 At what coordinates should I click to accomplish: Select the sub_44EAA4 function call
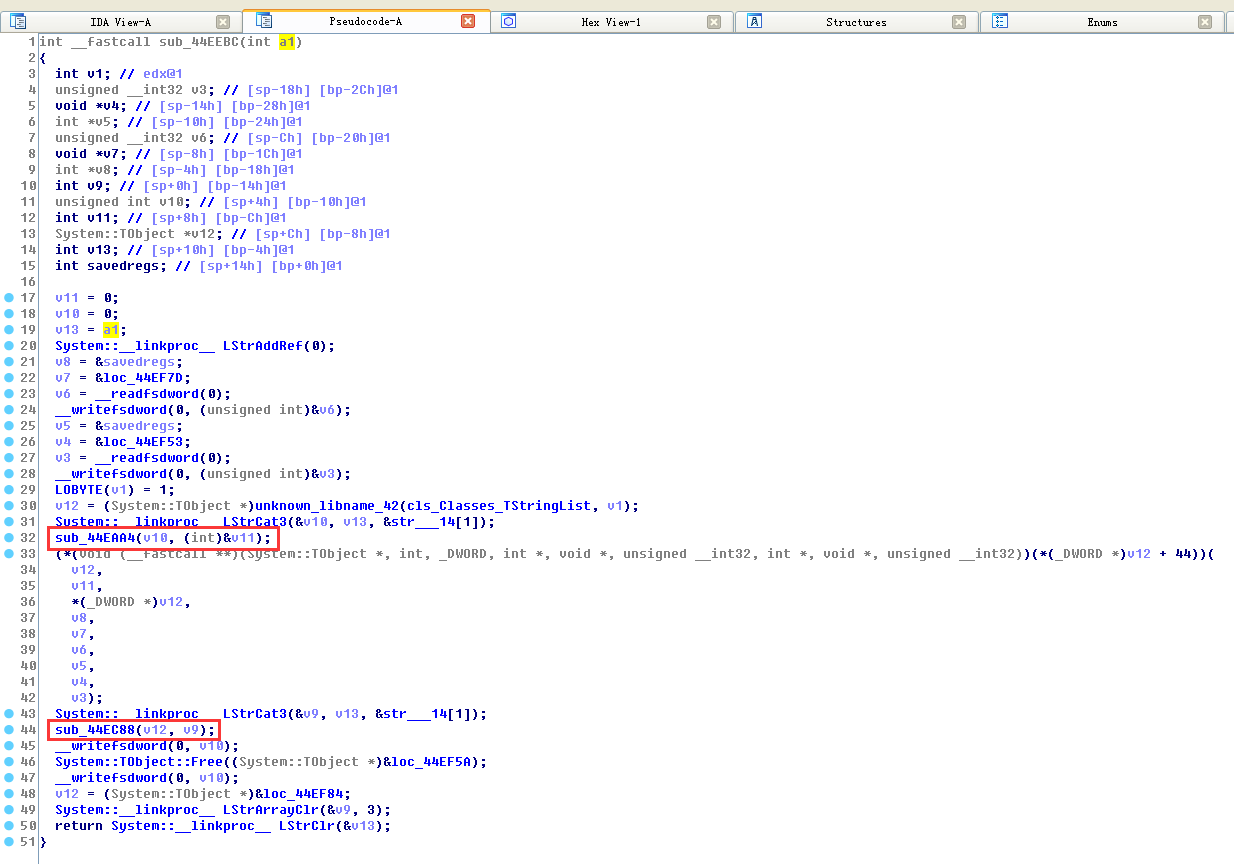[96, 538]
